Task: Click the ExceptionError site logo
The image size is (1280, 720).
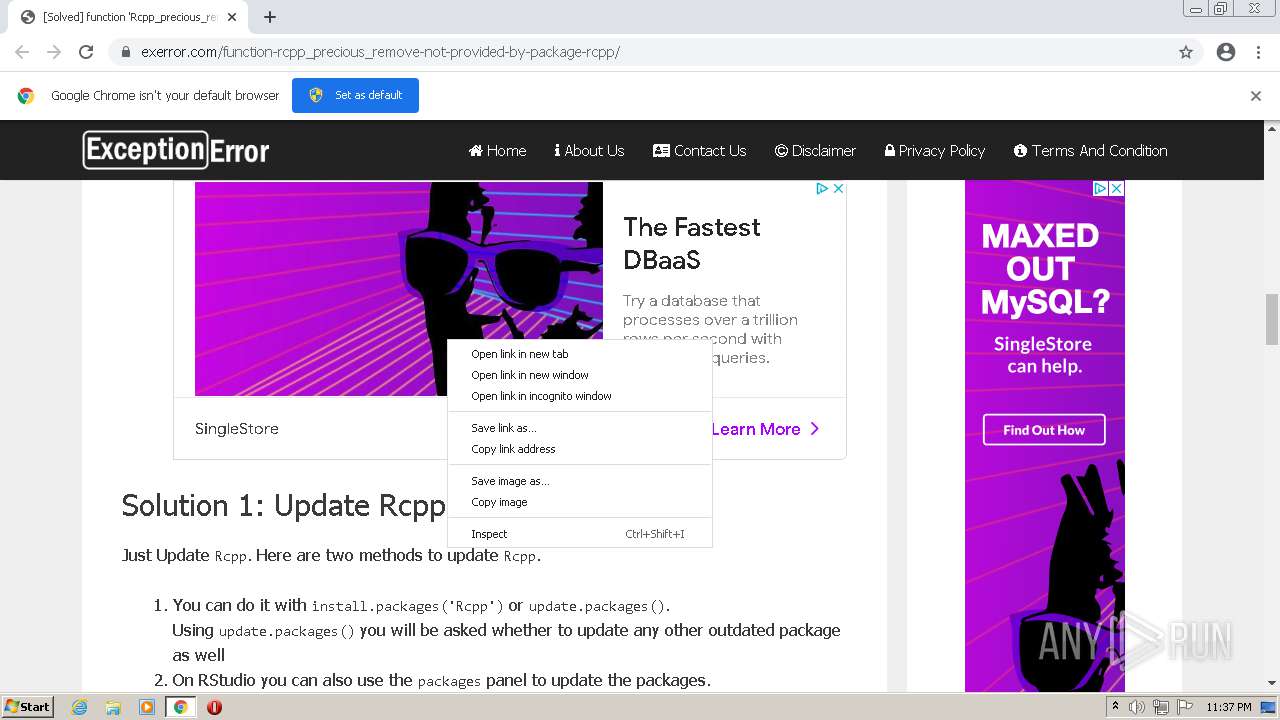Action: click(x=176, y=150)
